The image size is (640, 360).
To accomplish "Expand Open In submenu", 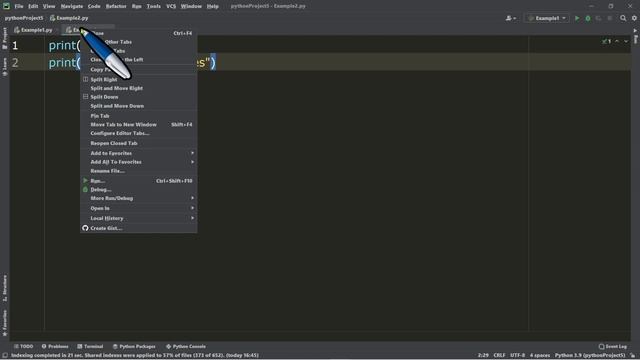I will tap(139, 208).
